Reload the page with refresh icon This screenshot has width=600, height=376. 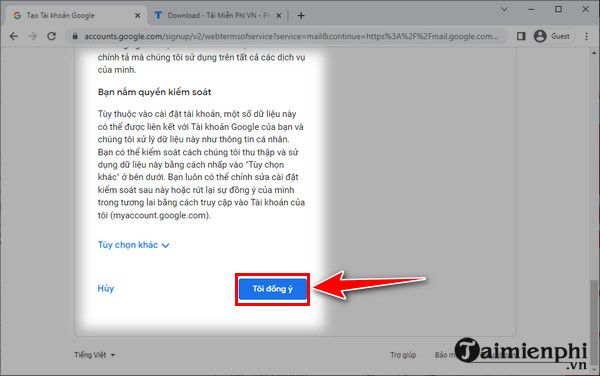click(51, 36)
